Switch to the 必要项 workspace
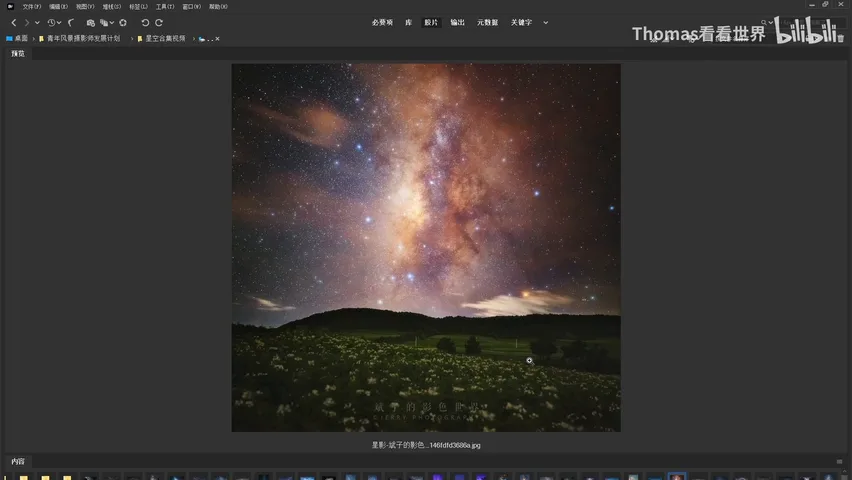 382,23
